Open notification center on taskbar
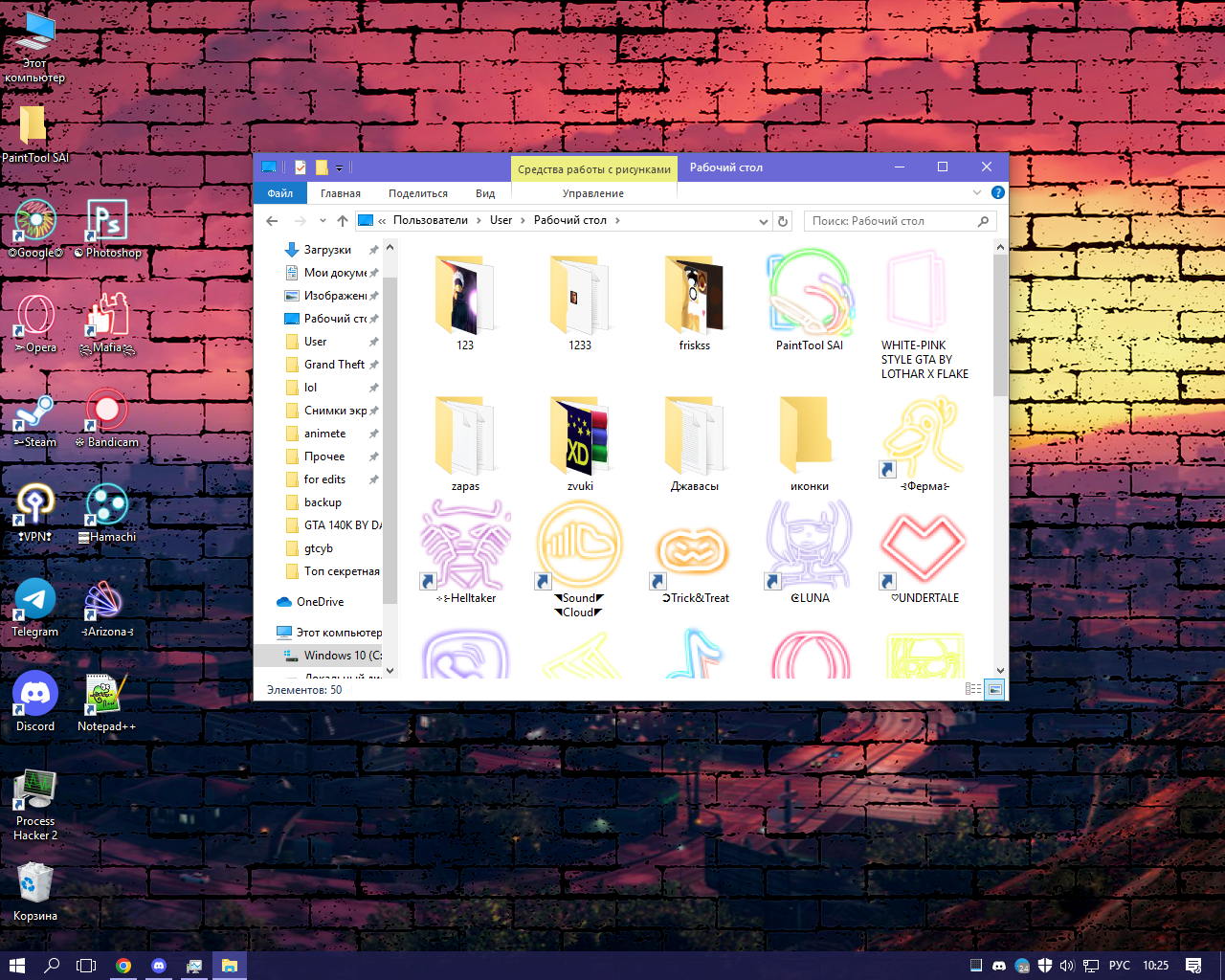1225x980 pixels. [1193, 966]
